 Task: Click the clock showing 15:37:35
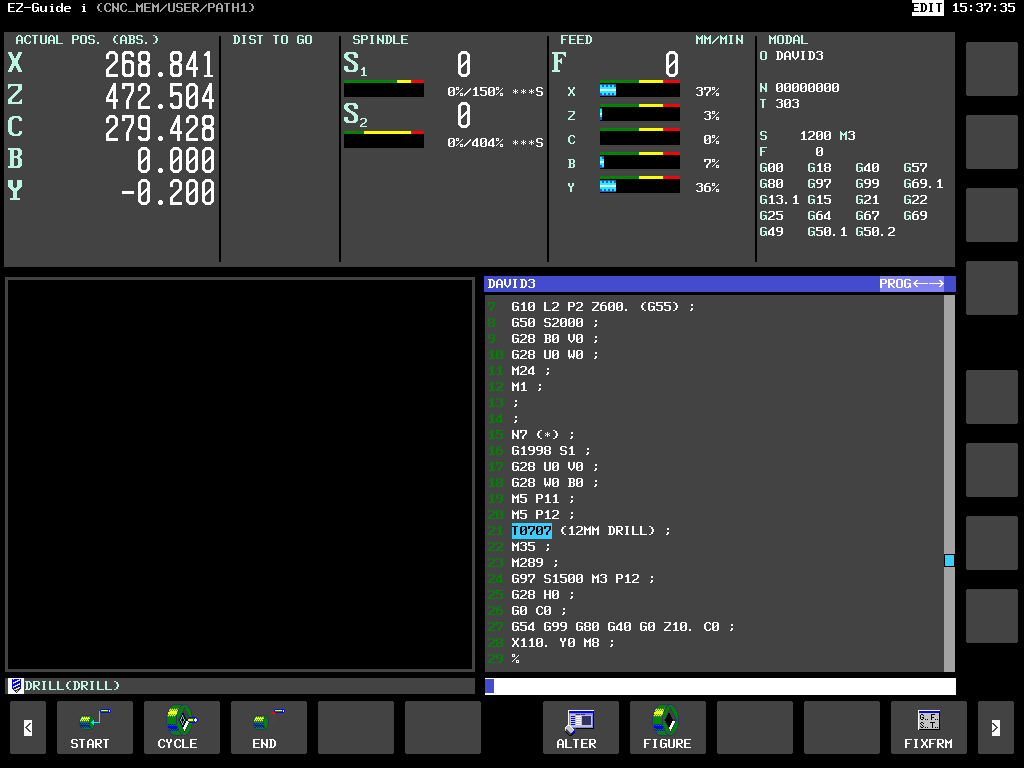[x=984, y=8]
